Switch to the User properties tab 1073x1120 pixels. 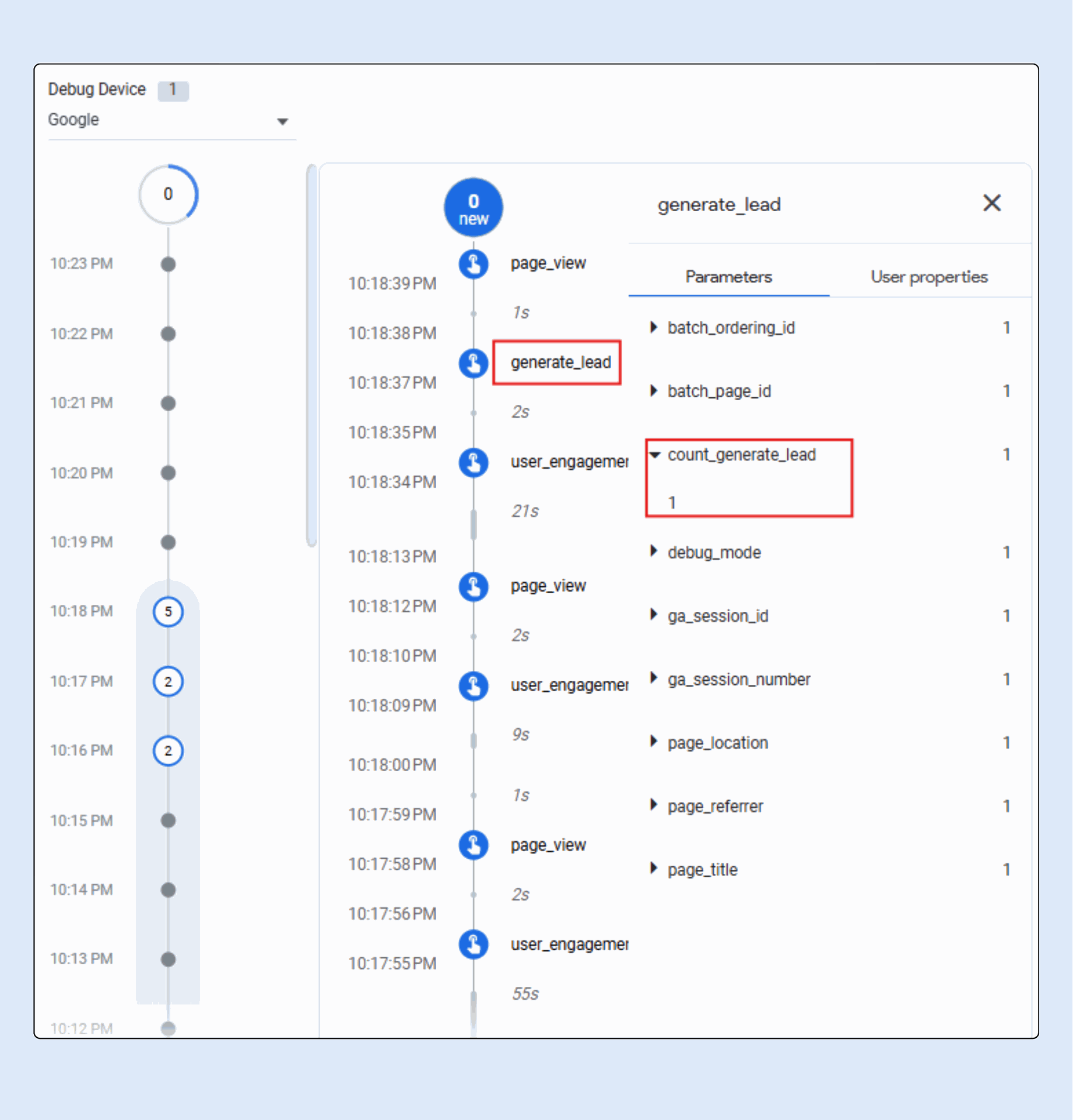pyautogui.click(x=928, y=277)
